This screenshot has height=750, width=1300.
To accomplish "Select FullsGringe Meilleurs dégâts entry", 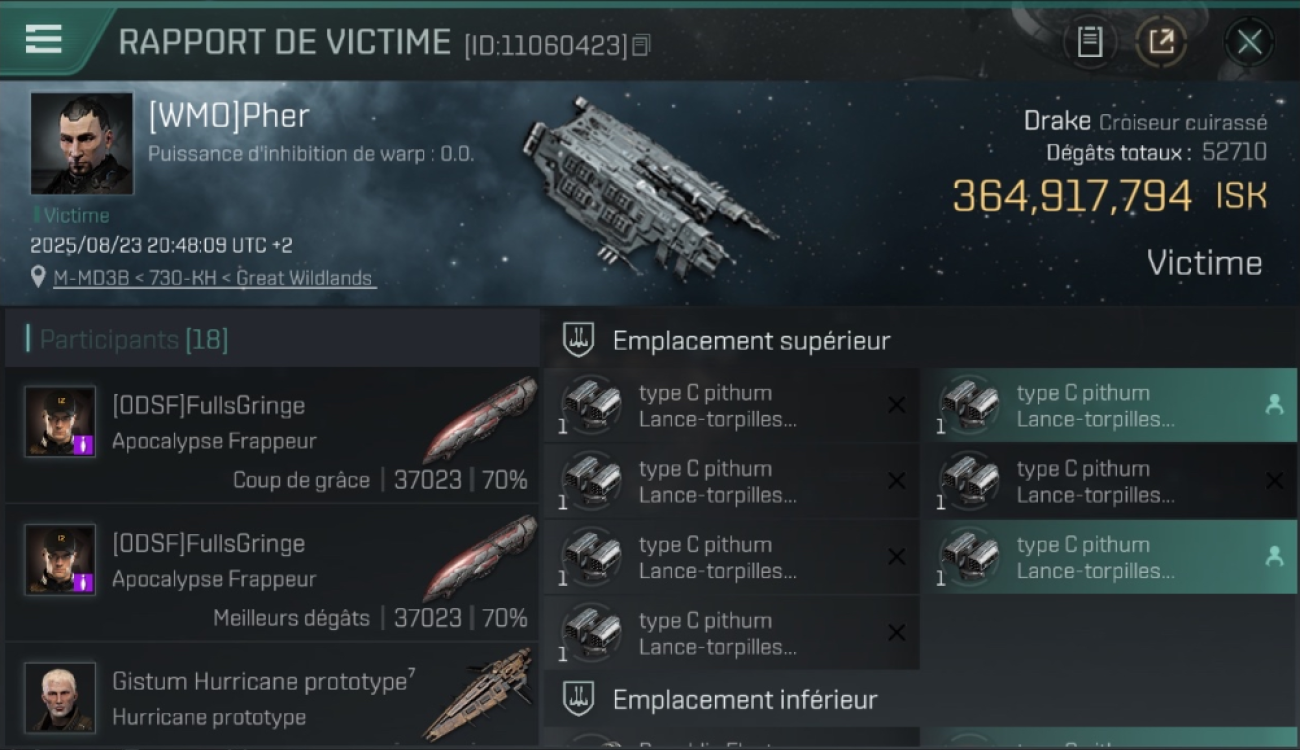I will 272,573.
